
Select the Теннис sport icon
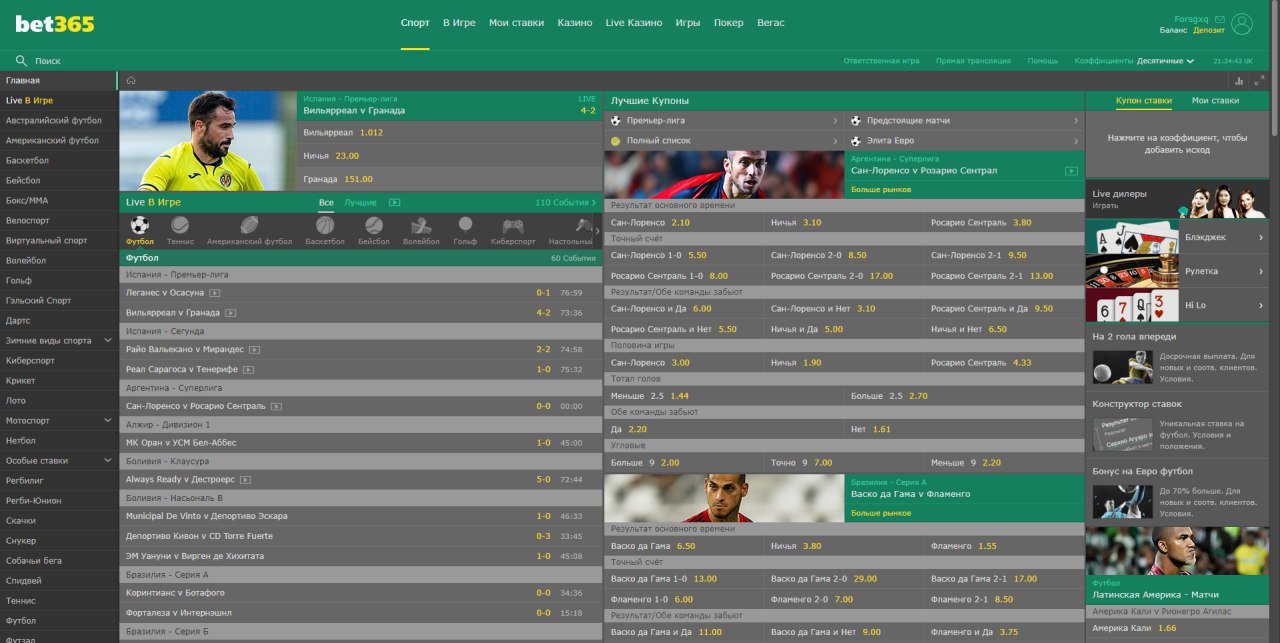180,226
